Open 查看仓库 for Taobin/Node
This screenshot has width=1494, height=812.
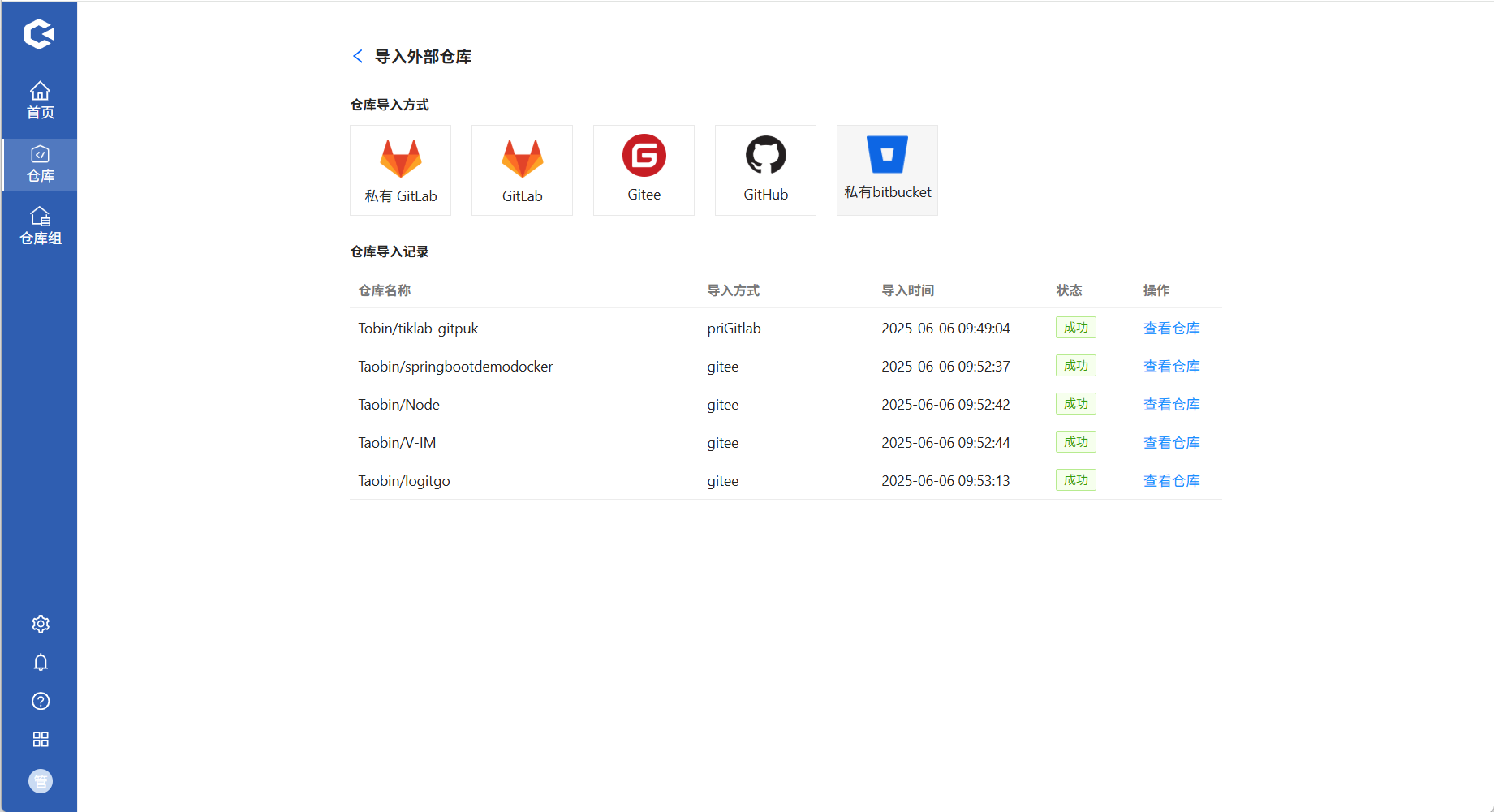[1171, 404]
